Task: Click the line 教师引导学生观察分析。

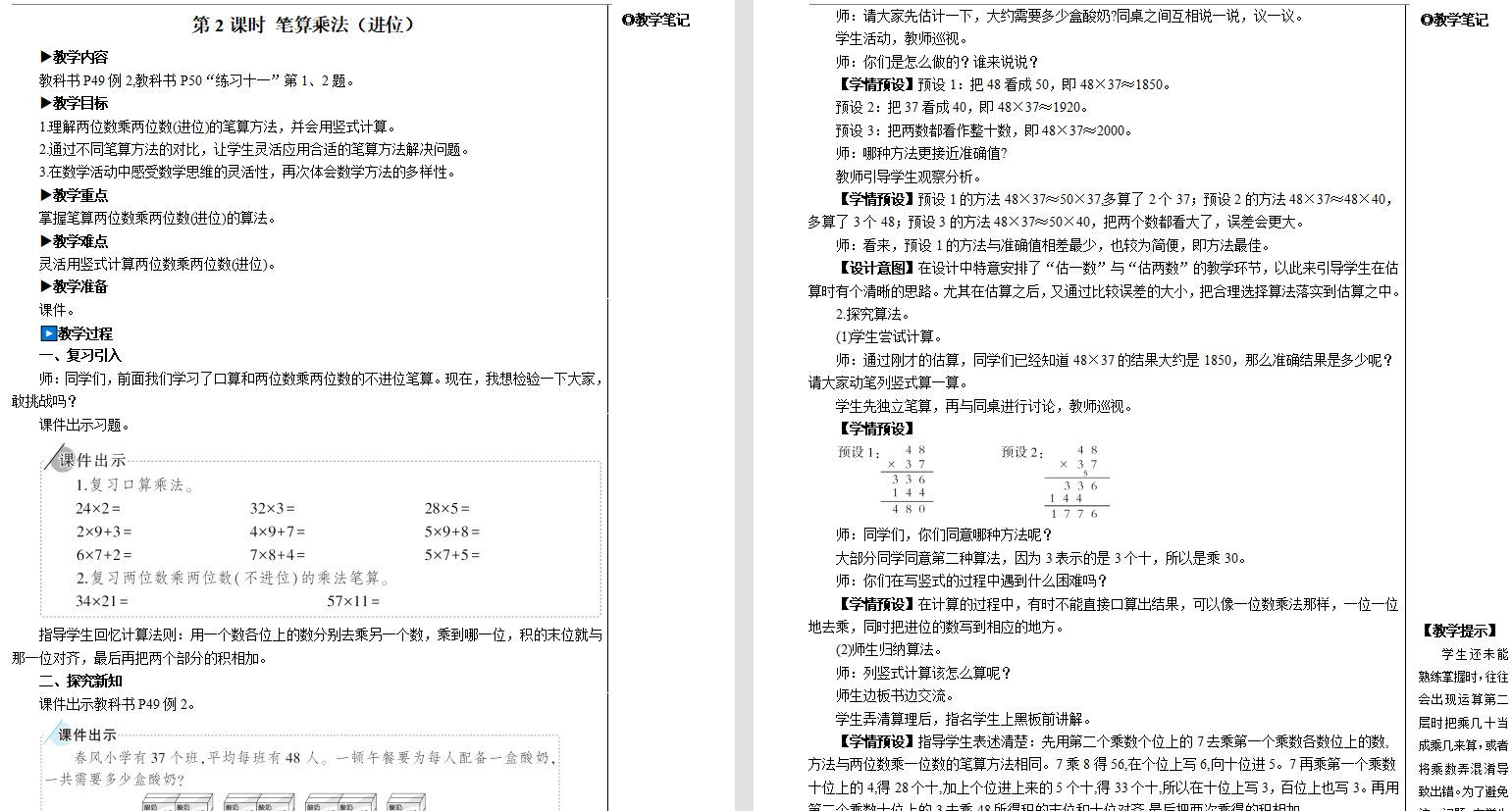Action: tap(908, 177)
